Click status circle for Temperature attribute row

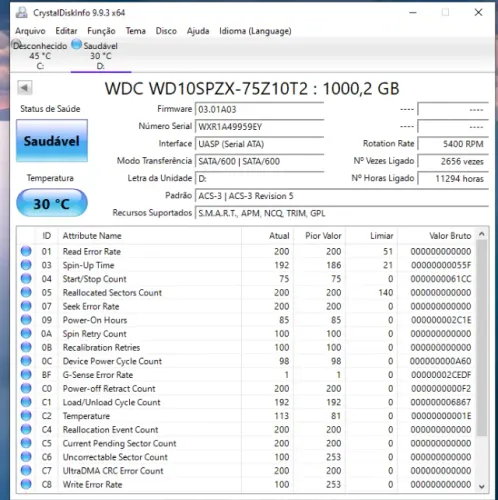click(x=26, y=416)
